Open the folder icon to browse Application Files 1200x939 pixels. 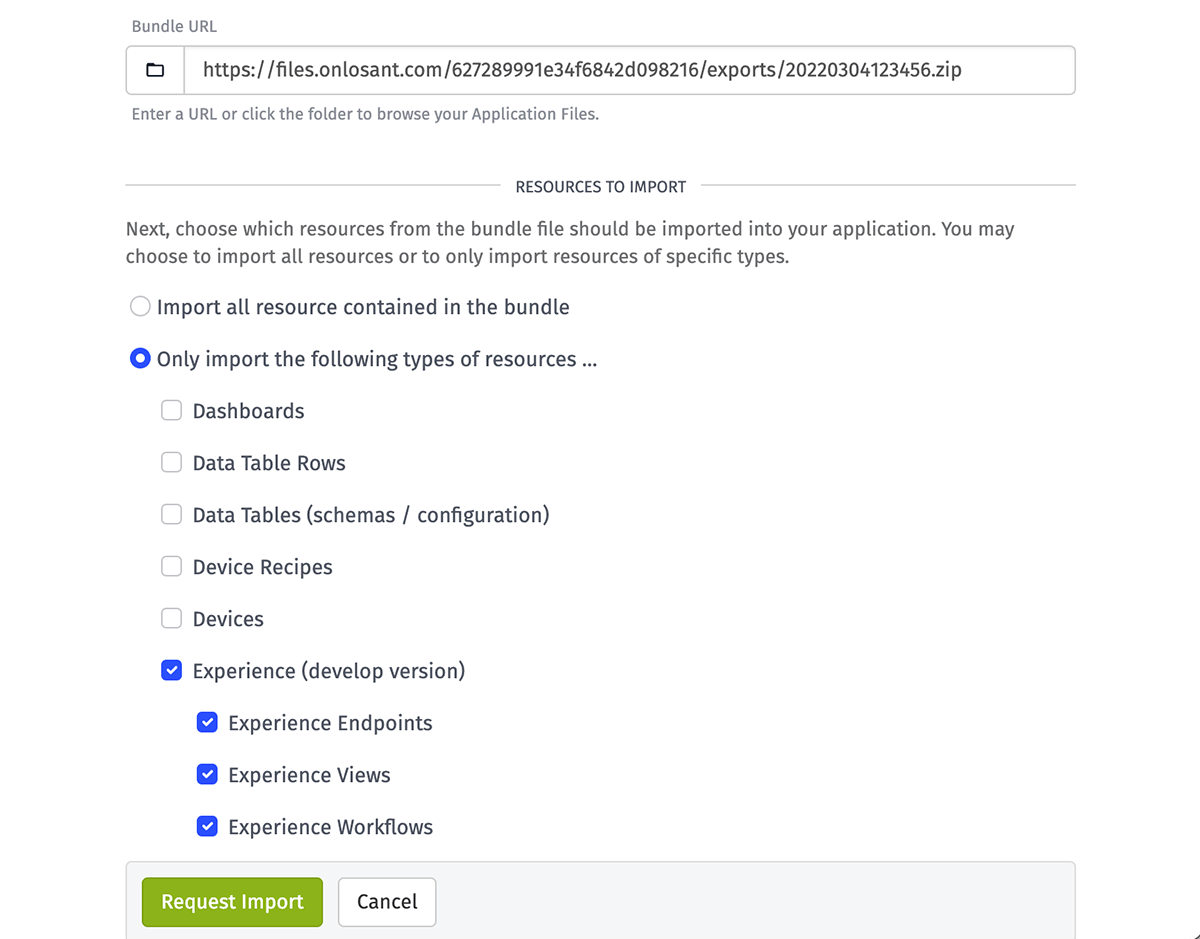pyautogui.click(x=154, y=70)
